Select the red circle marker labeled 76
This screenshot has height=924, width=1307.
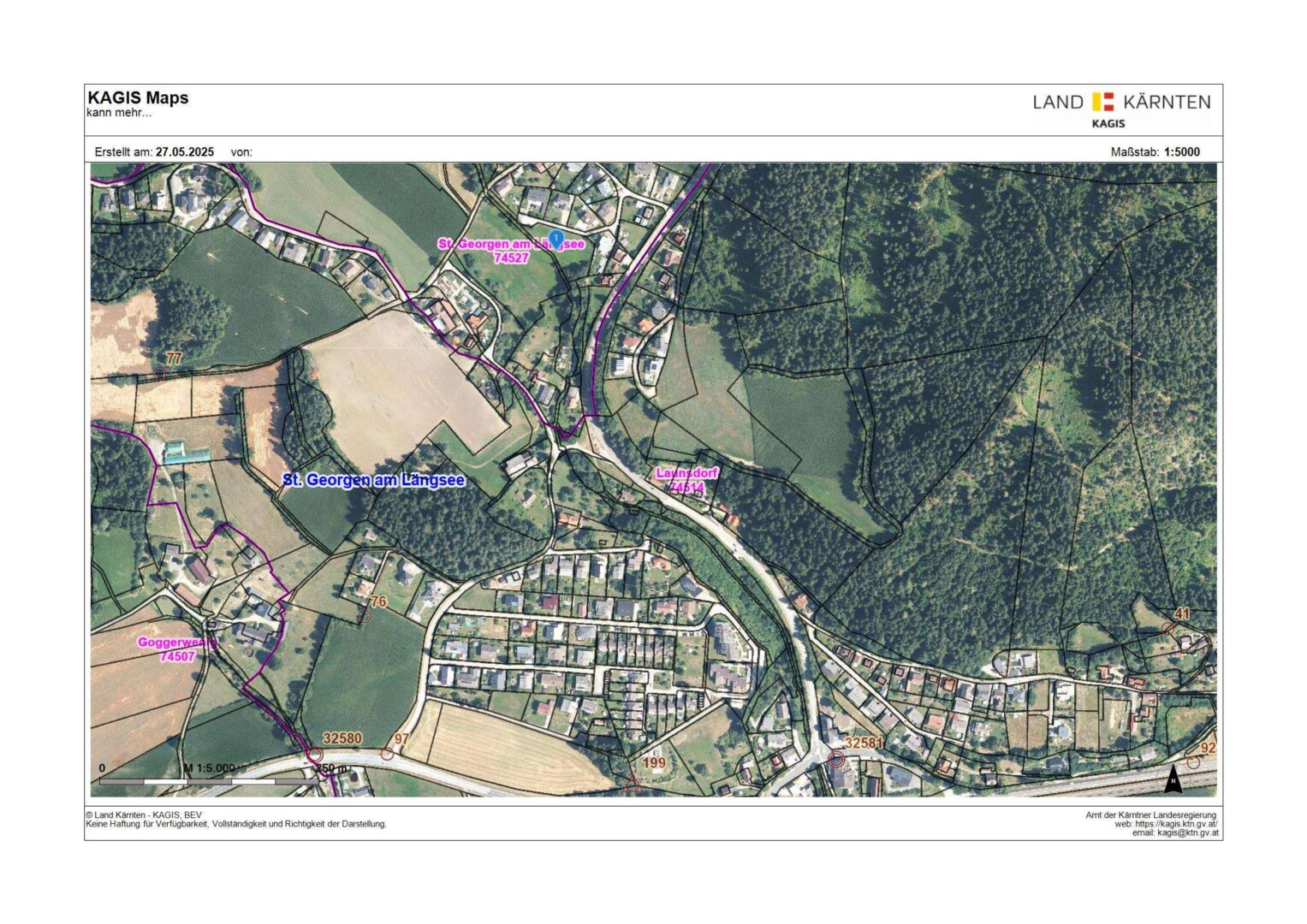coord(364,615)
